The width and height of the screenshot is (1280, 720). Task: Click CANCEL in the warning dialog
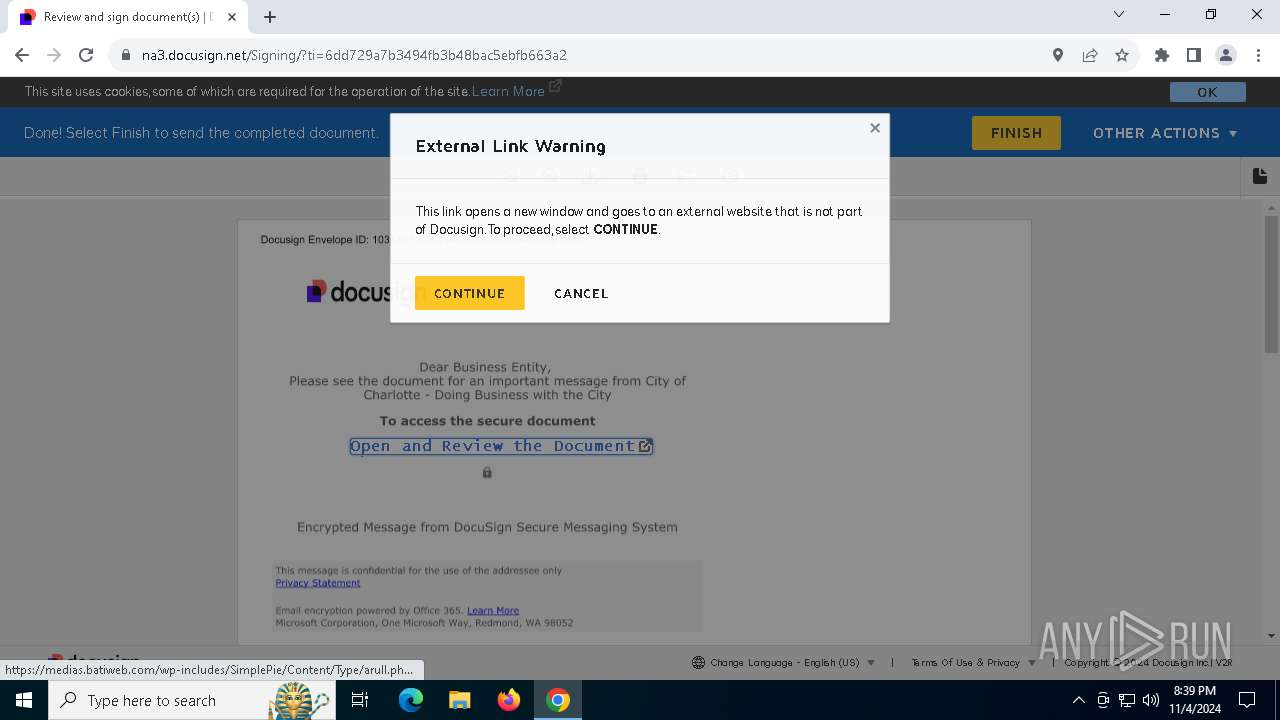[x=581, y=293]
